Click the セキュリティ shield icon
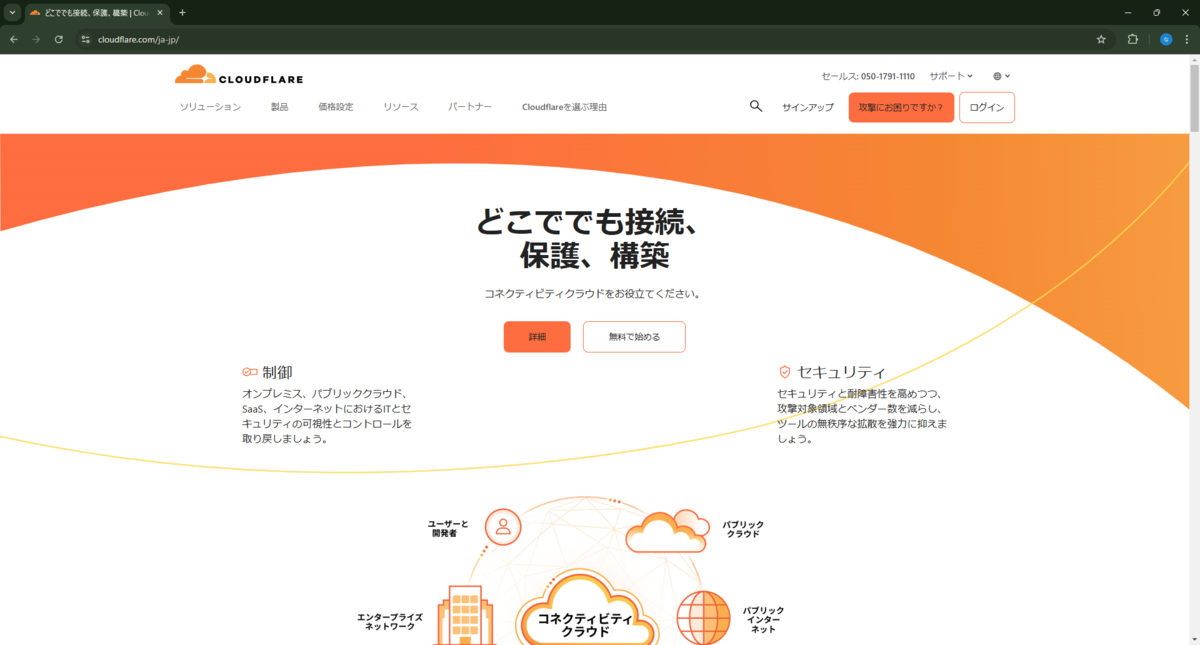 785,372
